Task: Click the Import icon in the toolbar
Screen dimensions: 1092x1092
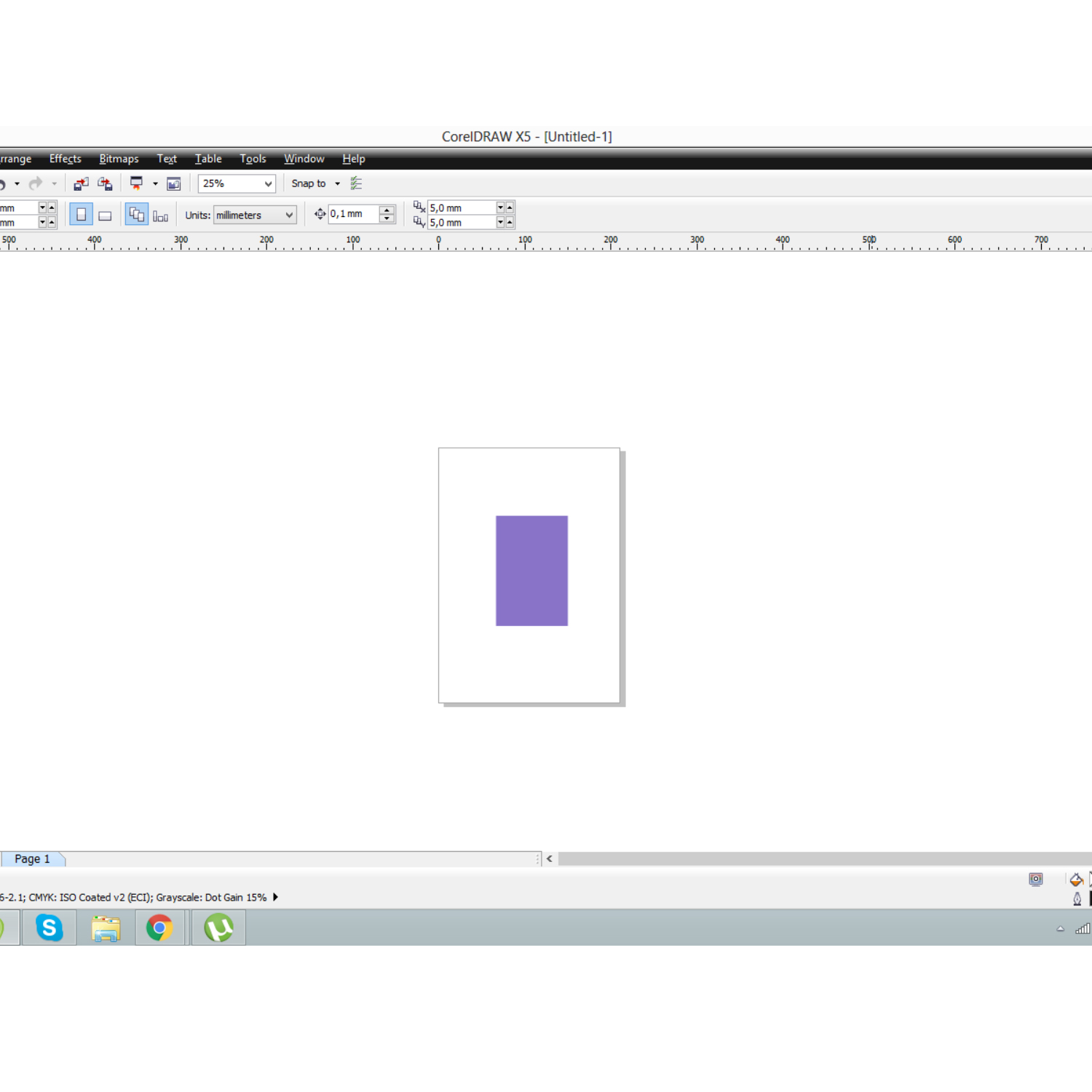Action: coord(81,183)
